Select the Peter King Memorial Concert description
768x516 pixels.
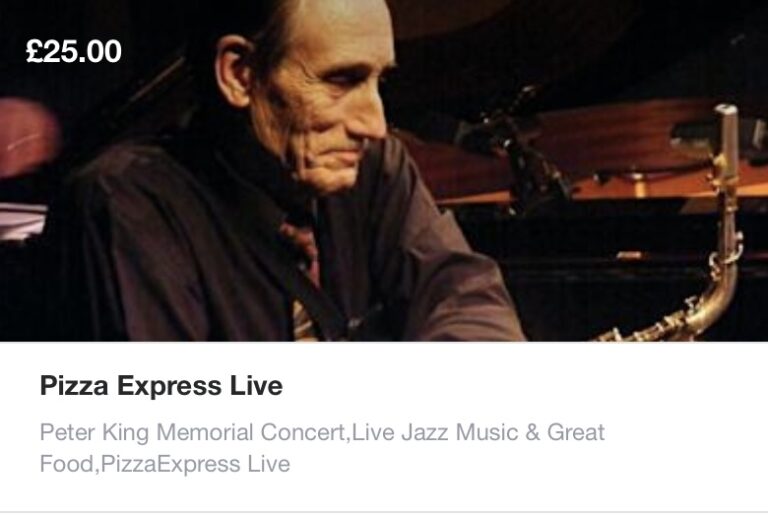click(322, 448)
